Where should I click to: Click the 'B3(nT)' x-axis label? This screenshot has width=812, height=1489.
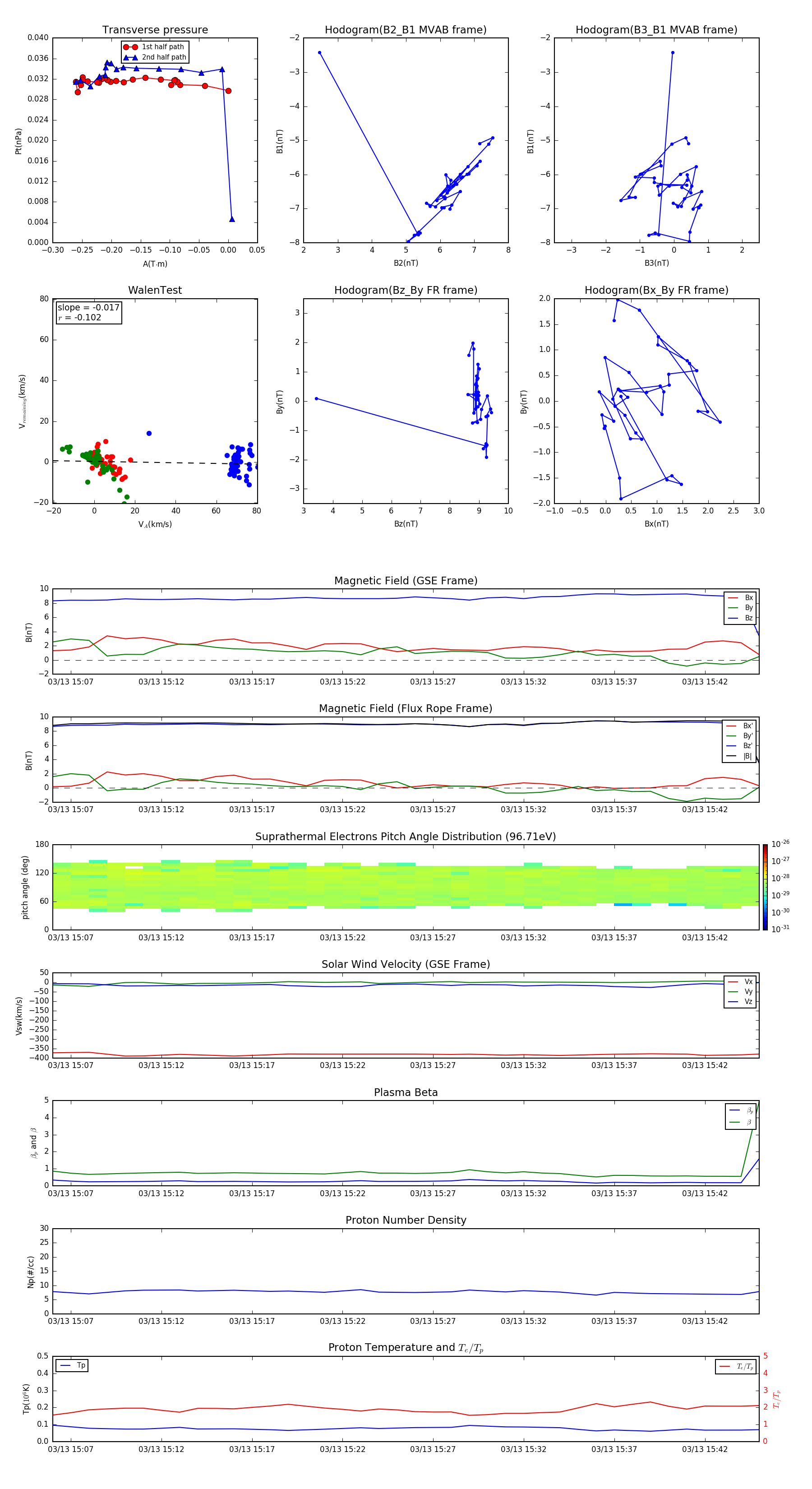click(x=656, y=263)
